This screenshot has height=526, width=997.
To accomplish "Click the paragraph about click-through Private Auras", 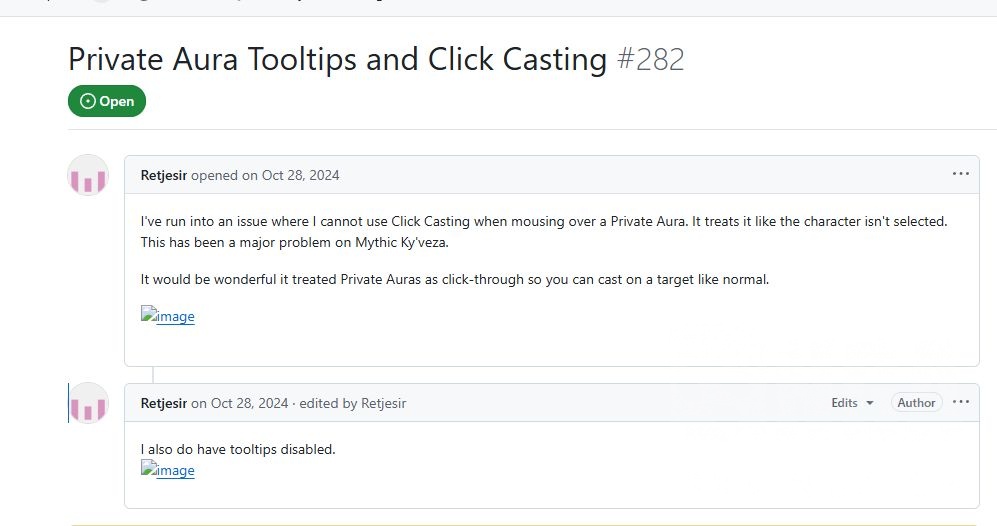I will click(x=455, y=279).
